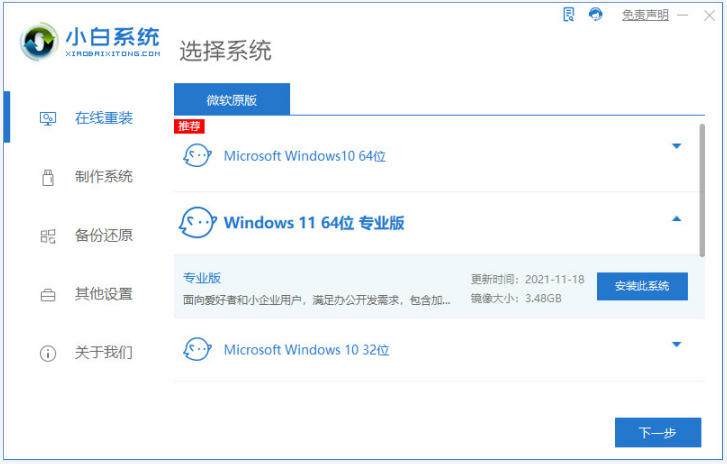Click the 其他设置 briefcase icon
727x464 pixels.
(x=47, y=295)
